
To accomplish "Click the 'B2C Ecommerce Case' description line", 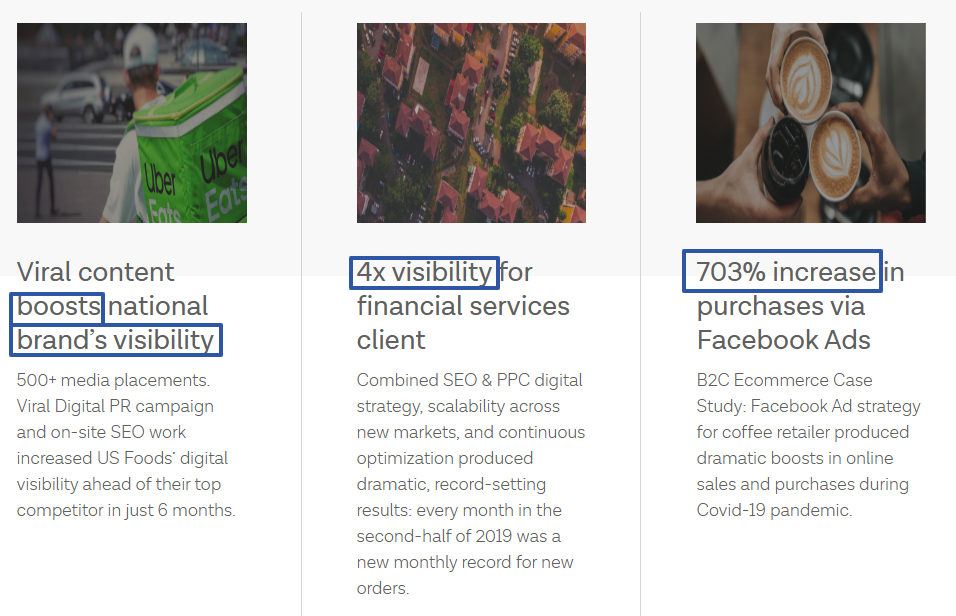I will point(785,380).
